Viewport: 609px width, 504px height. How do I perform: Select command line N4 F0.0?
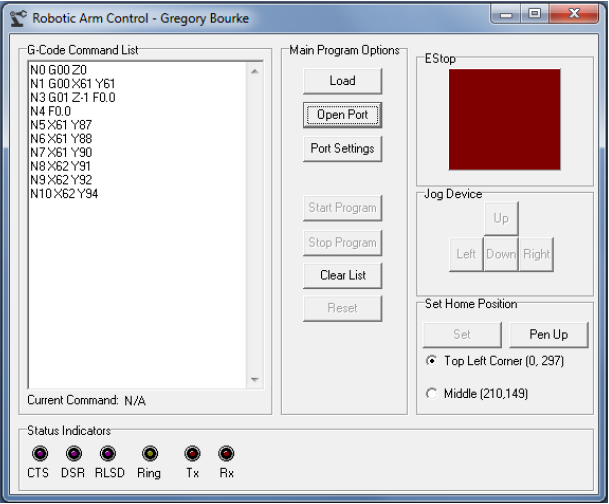[50, 111]
